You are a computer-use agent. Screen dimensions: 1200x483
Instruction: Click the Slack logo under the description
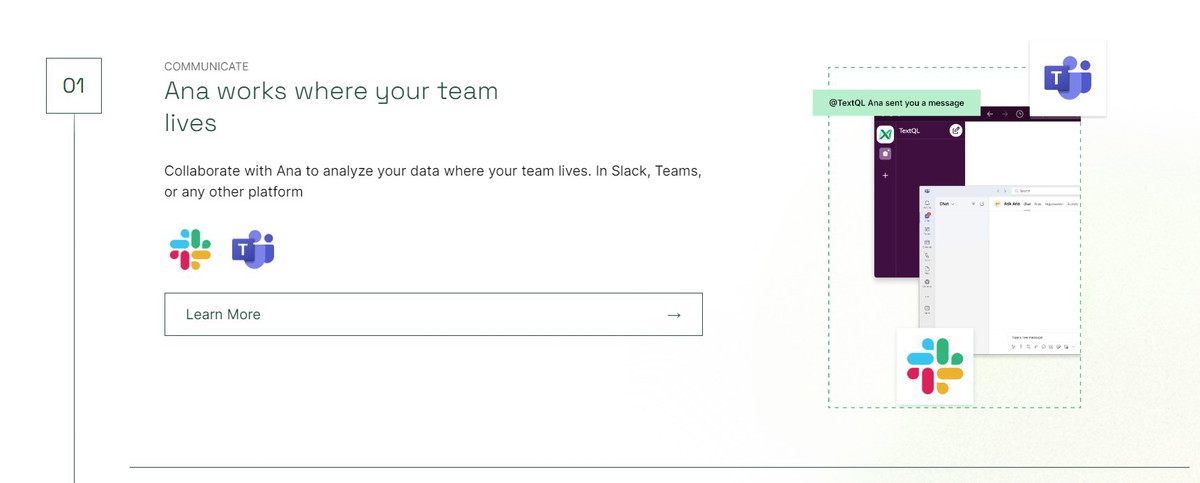(190, 249)
